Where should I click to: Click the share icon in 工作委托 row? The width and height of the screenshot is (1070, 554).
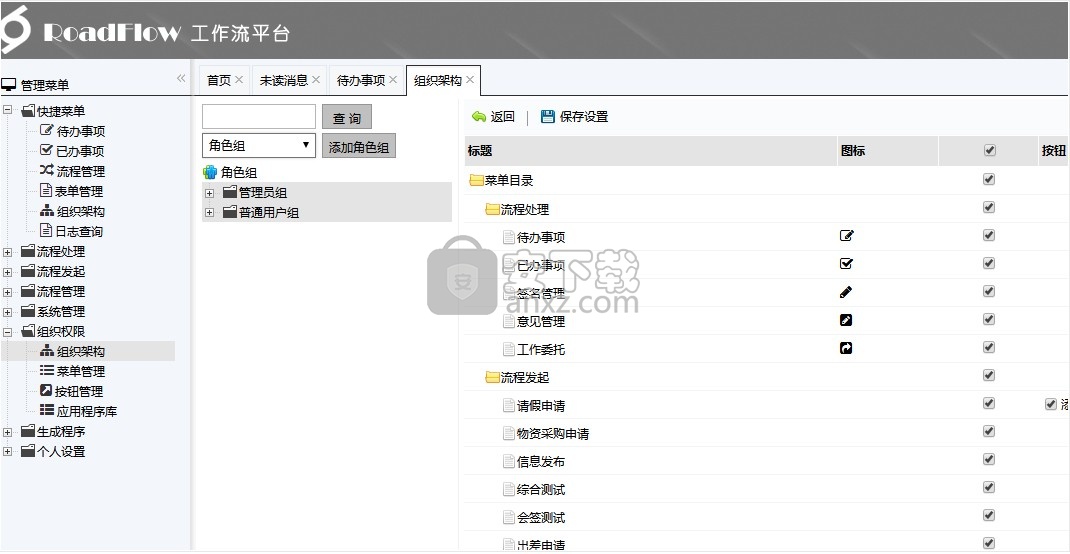[x=846, y=348]
